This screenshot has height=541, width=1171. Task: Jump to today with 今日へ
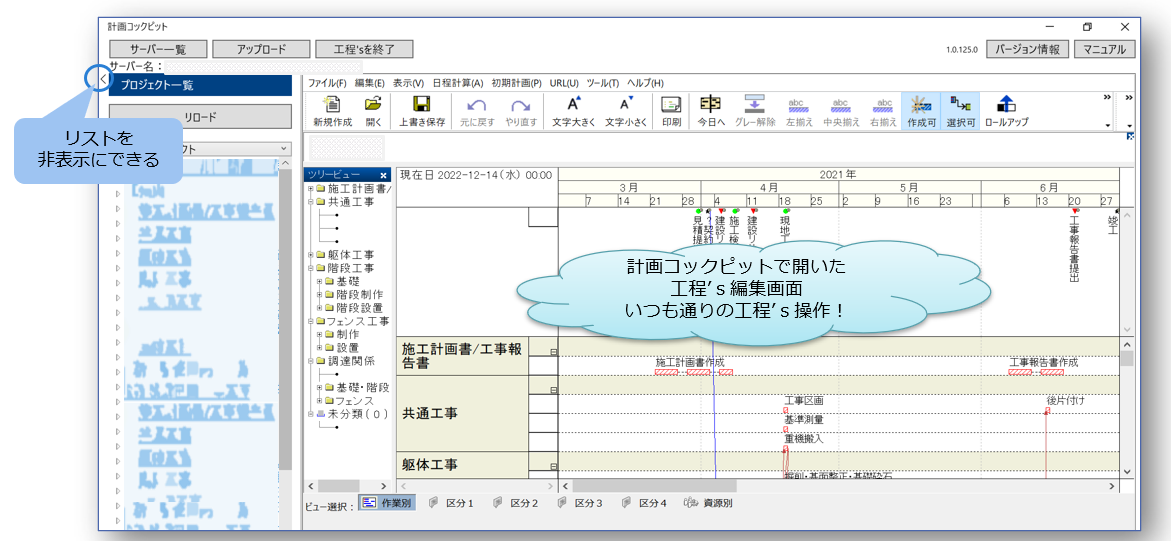(711, 111)
